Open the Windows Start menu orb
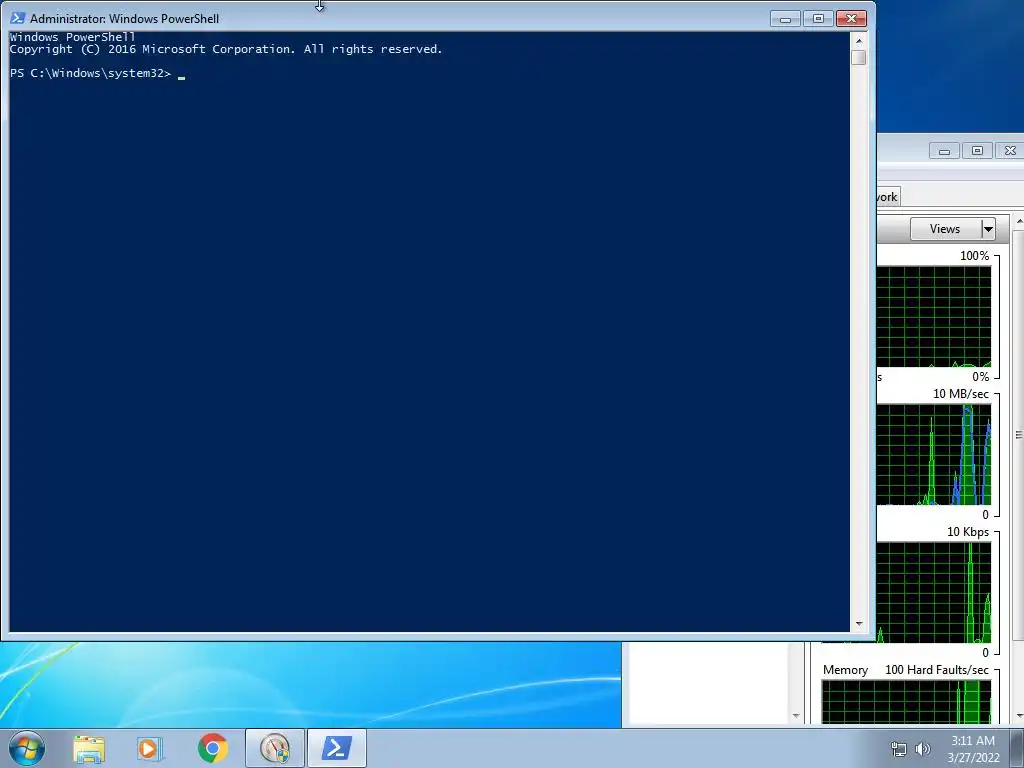The image size is (1024, 768). pos(27,748)
